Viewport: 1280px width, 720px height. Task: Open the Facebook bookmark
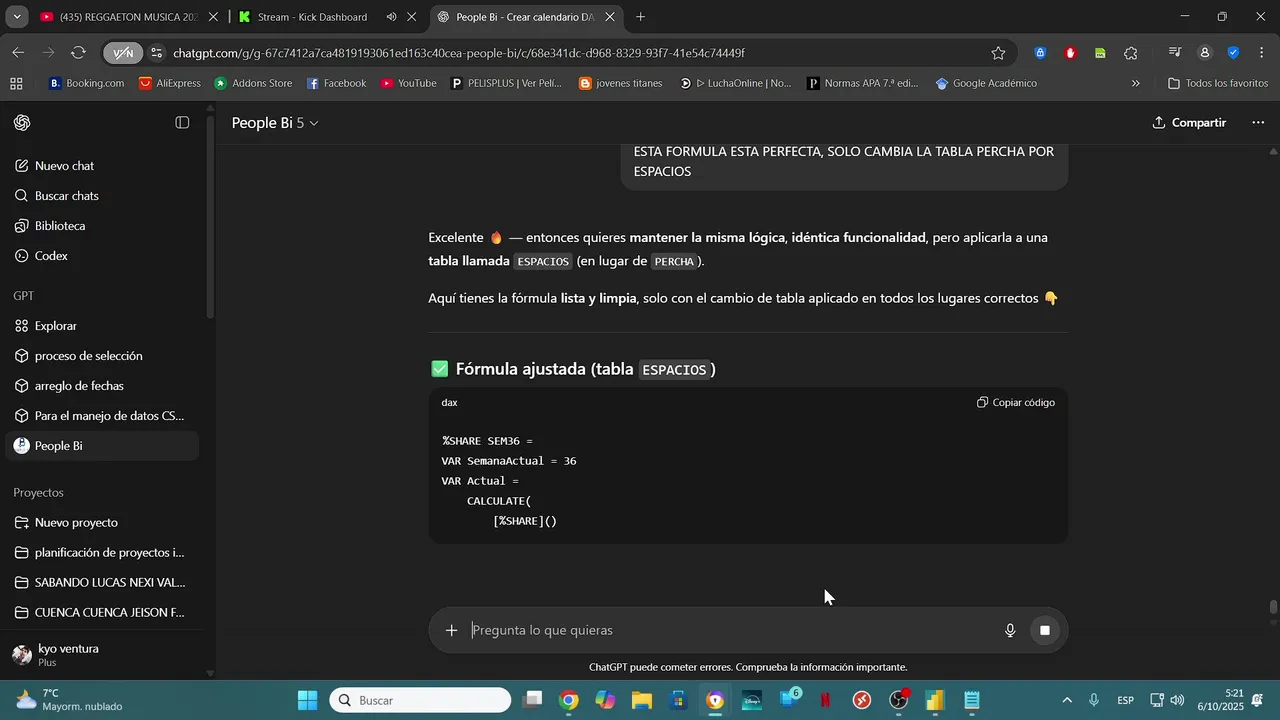click(x=336, y=83)
